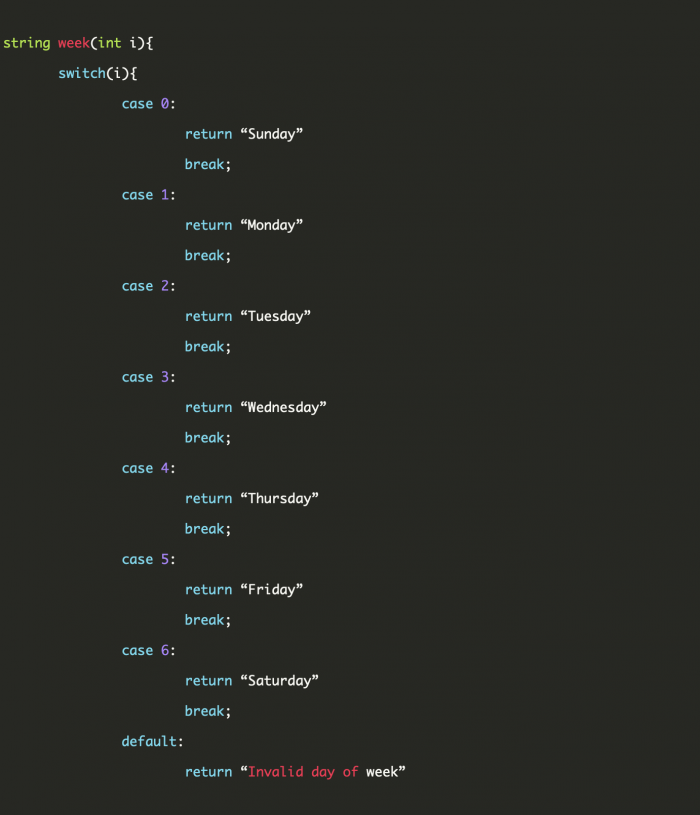Click the "int" parameter type
This screenshot has width=700, height=815.
pyautogui.click(x=110, y=43)
